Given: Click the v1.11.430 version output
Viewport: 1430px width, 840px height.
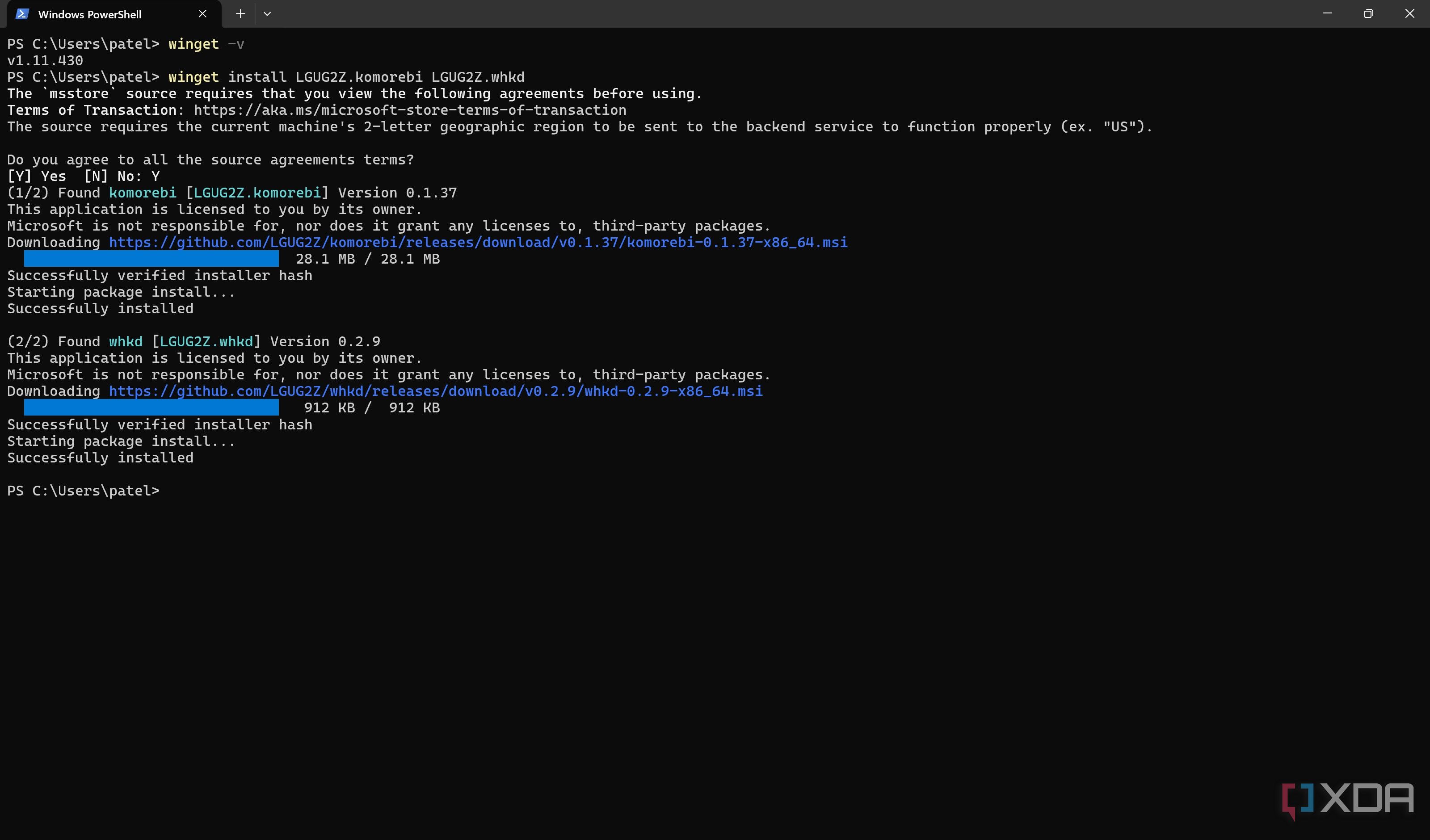Looking at the screenshot, I should [x=45, y=61].
